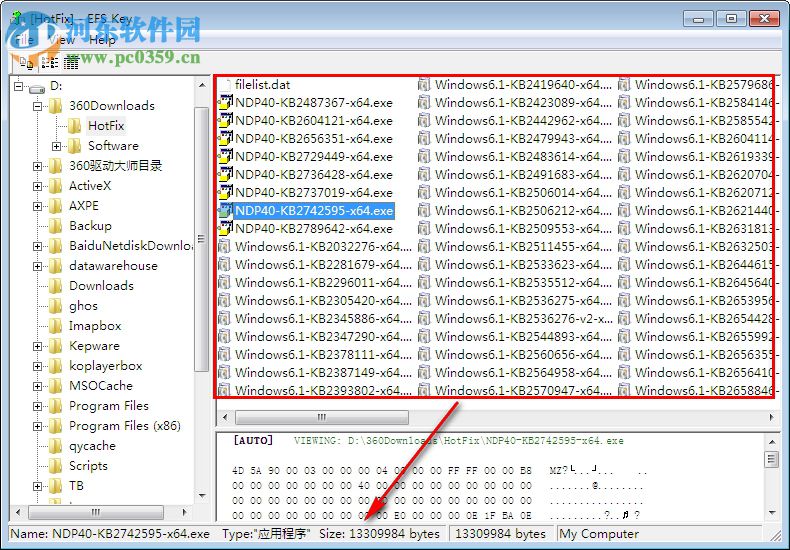Click the D: drive icon in tree
790x550 pixels.
tap(37, 88)
